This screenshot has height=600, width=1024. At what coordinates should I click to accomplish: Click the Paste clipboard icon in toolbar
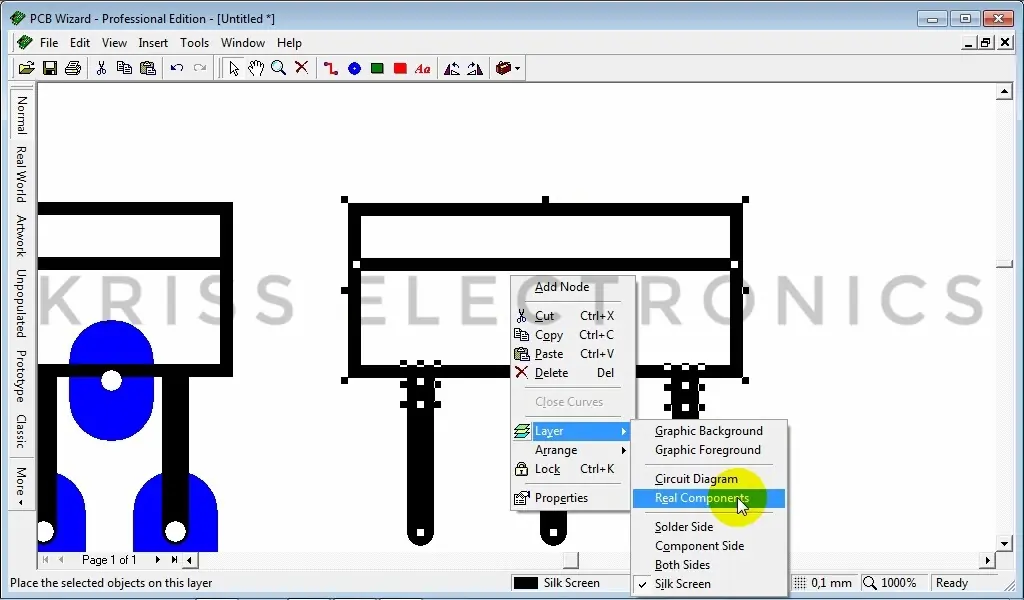click(x=148, y=68)
